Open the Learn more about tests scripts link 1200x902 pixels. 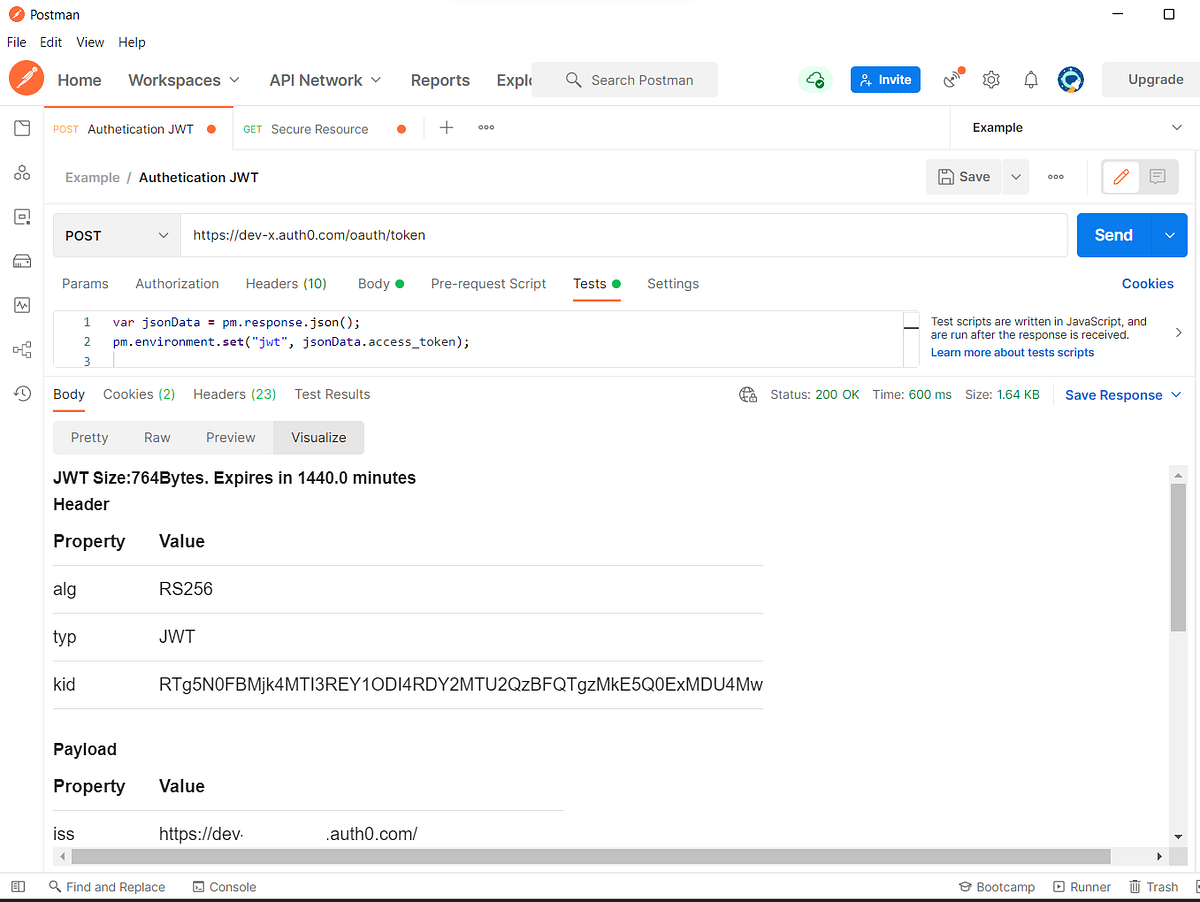[x=1012, y=352]
